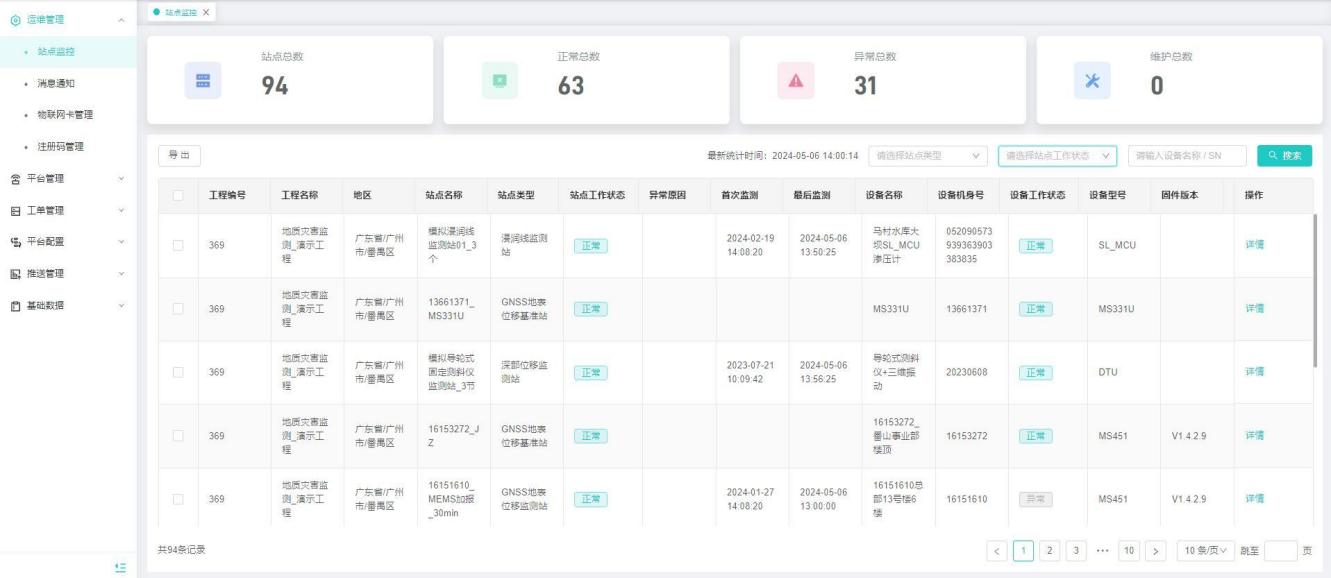Collapse sidebar using bottom fold icon
Viewport: 1331px width, 578px height.
pyautogui.click(x=120, y=567)
